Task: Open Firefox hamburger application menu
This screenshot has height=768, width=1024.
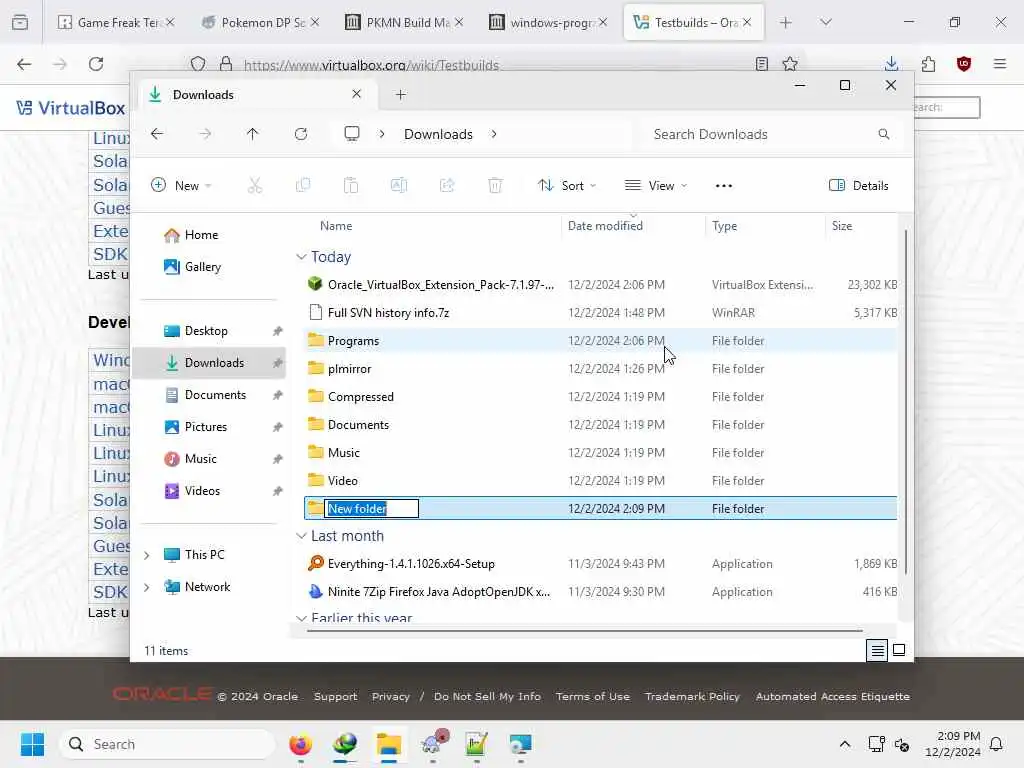Action: point(1000,63)
